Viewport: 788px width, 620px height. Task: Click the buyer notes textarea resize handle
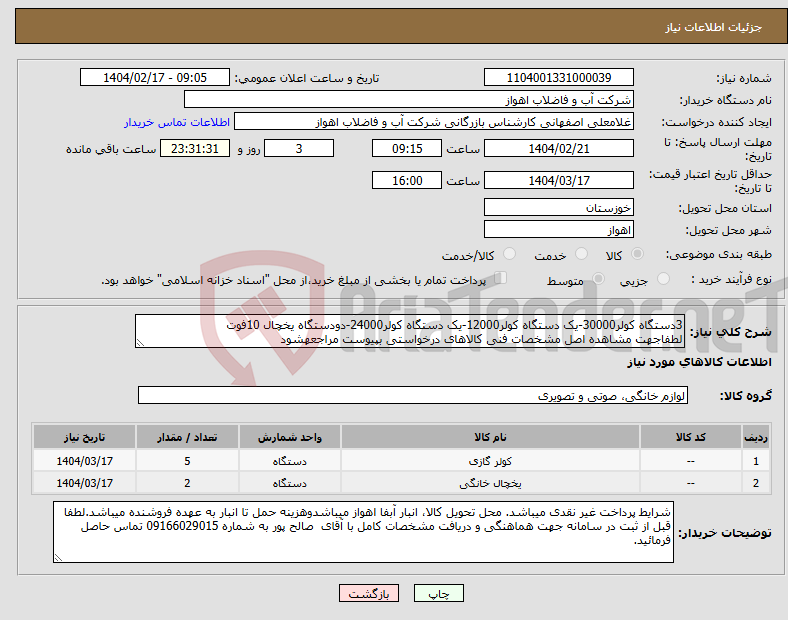(58, 557)
